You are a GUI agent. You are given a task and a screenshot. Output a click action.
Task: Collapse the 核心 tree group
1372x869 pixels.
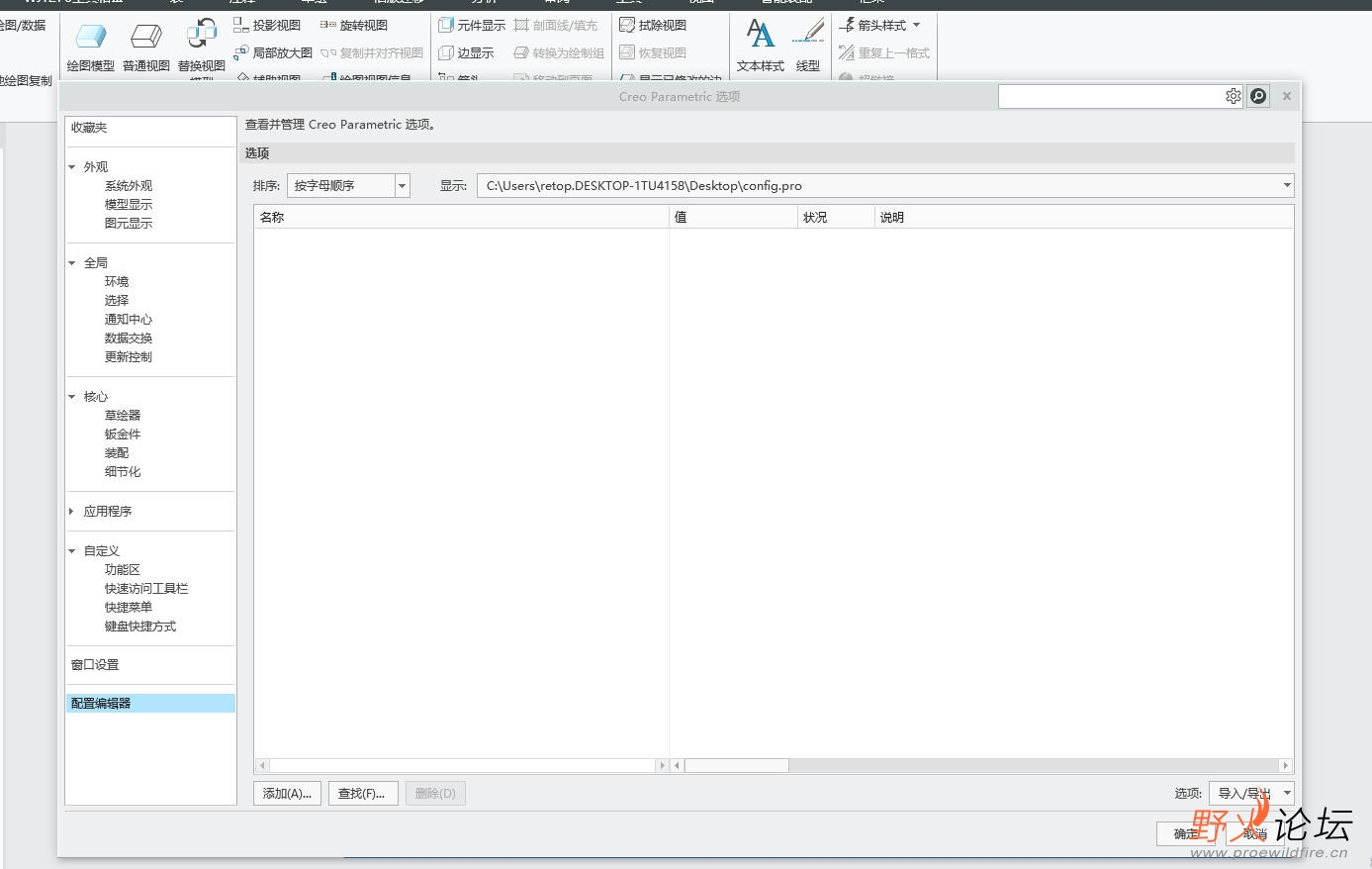pyautogui.click(x=72, y=397)
